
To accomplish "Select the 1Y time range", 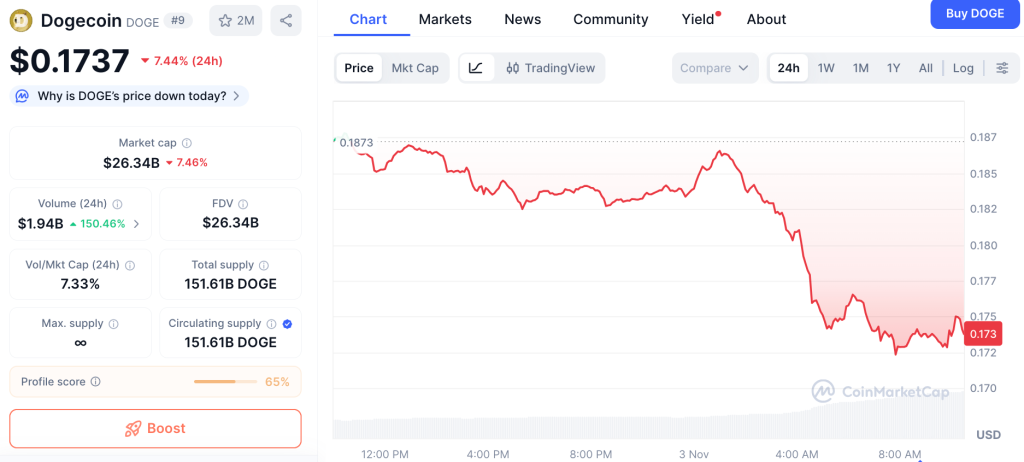I will point(893,68).
